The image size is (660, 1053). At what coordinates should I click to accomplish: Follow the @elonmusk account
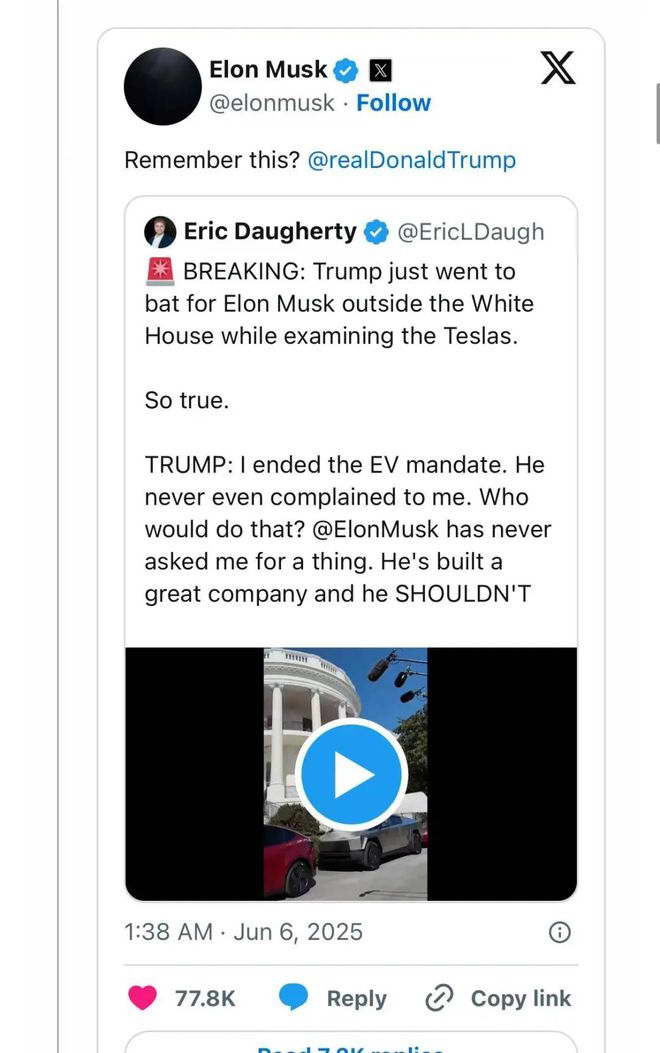coord(393,103)
